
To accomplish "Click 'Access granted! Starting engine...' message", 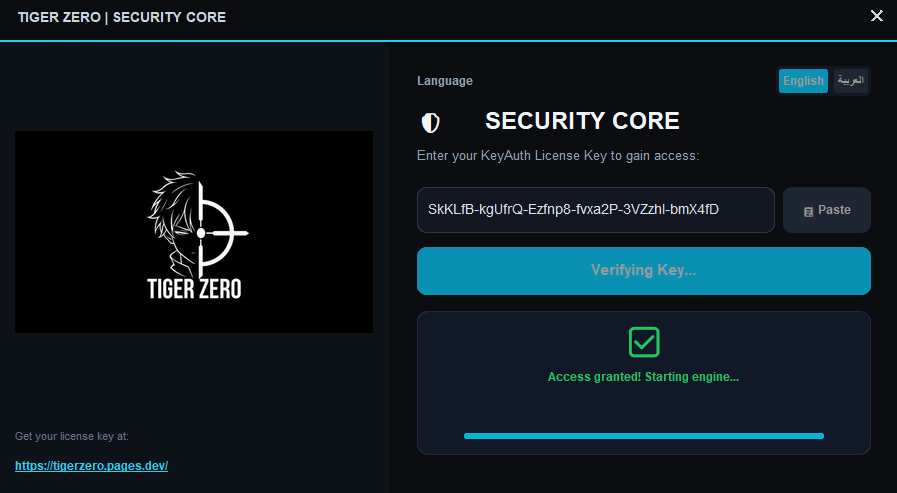I will [x=644, y=377].
